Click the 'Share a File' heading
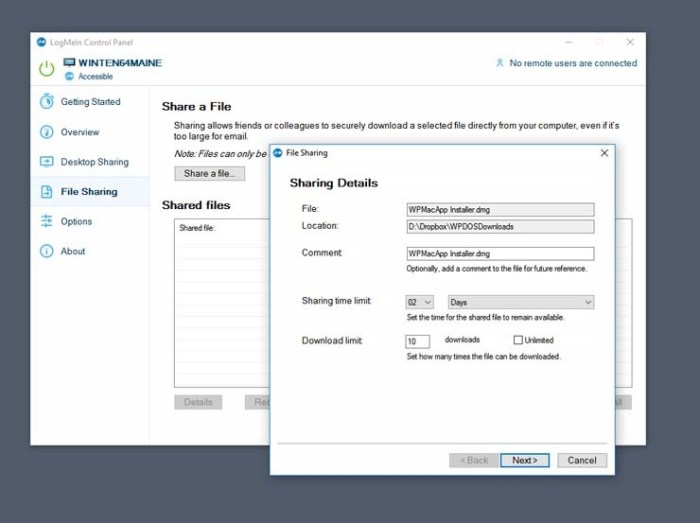Viewport: 700px width, 523px height. tap(196, 107)
